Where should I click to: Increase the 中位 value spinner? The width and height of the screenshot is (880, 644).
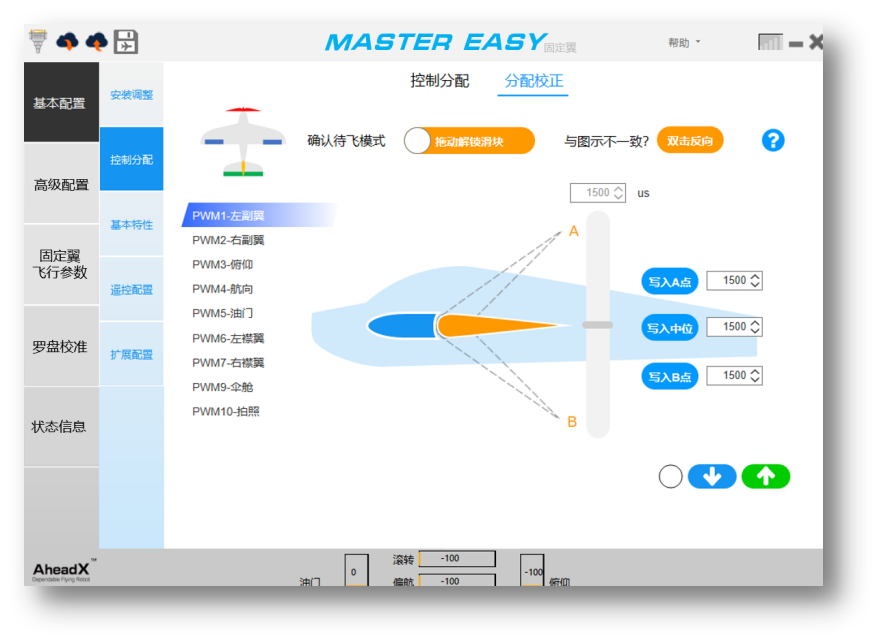[755, 323]
